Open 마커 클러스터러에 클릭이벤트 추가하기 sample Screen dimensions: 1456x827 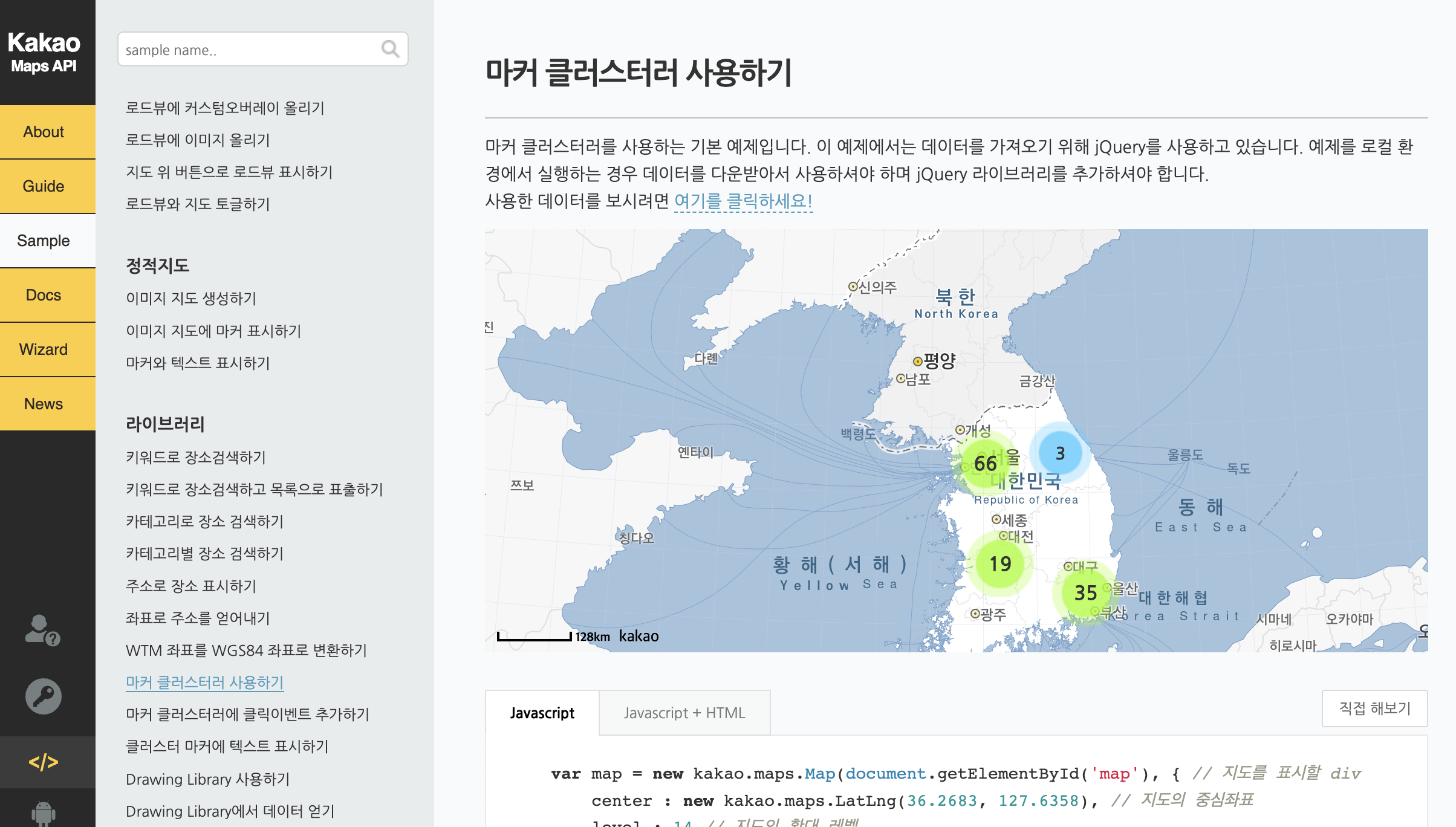click(x=247, y=715)
